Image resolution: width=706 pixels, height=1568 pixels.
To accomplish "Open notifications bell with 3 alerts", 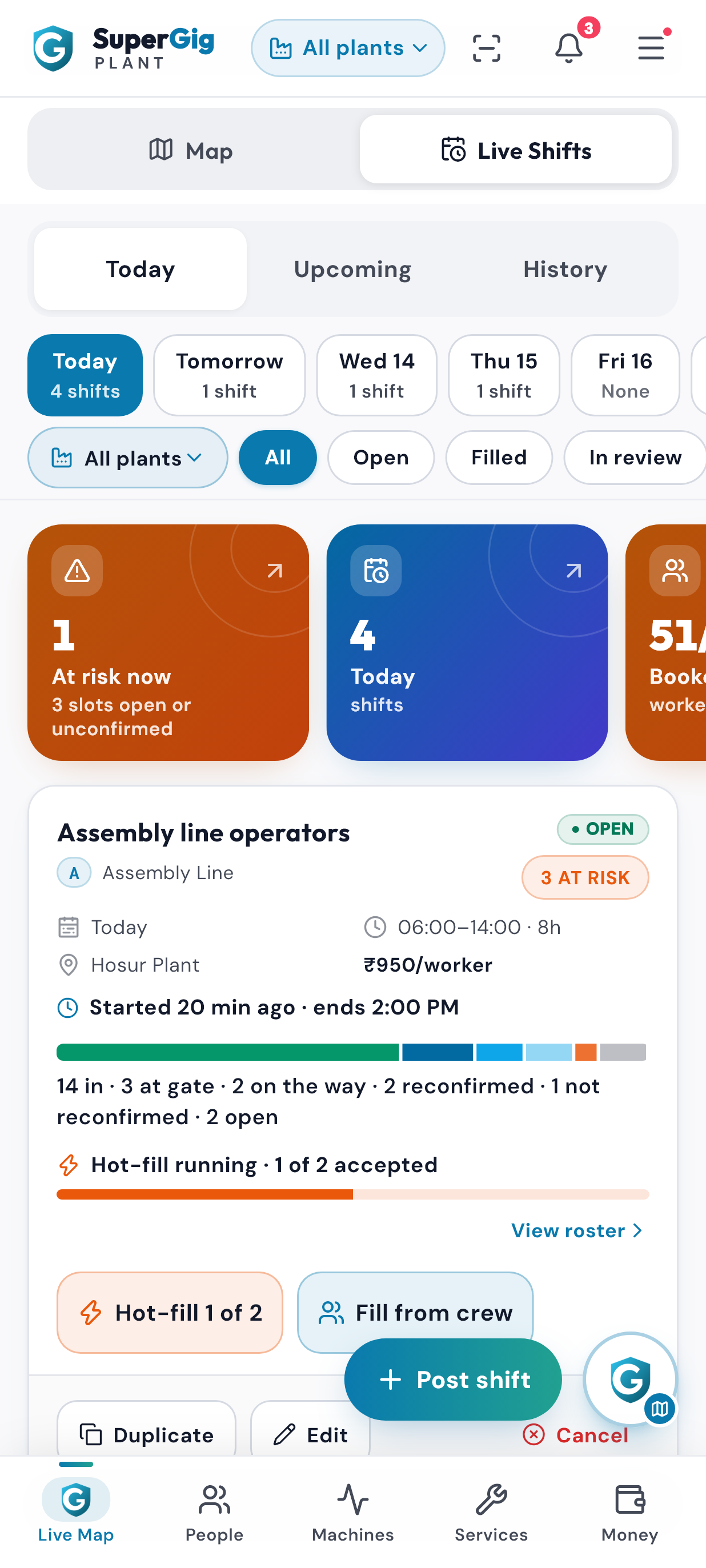I will click(569, 48).
